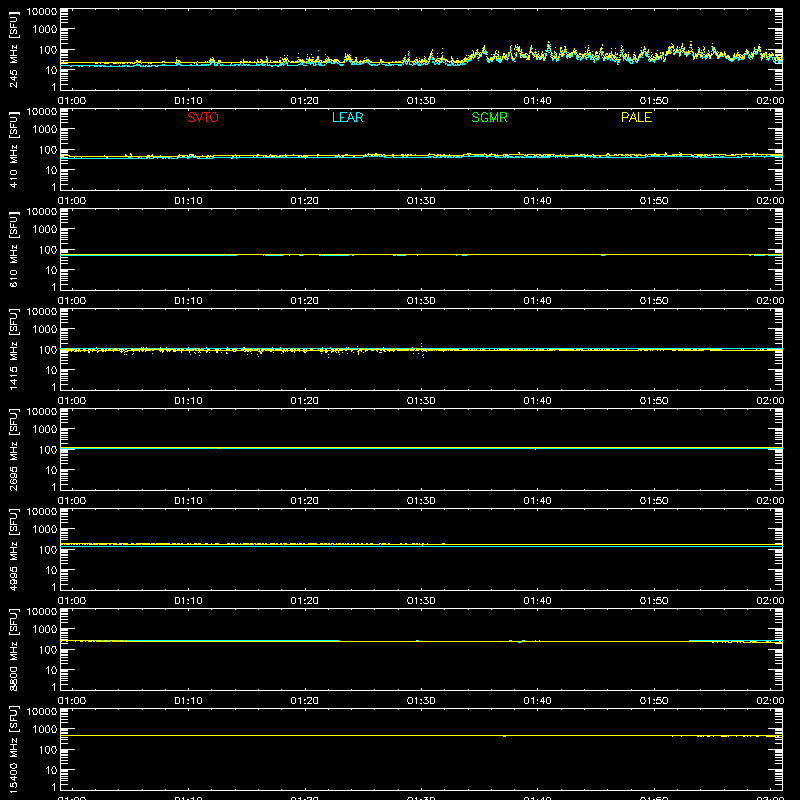This screenshot has height=800, width=800.
Task: Click the 01:30 tick label under the 610 MHz plot
Action: pos(421,301)
